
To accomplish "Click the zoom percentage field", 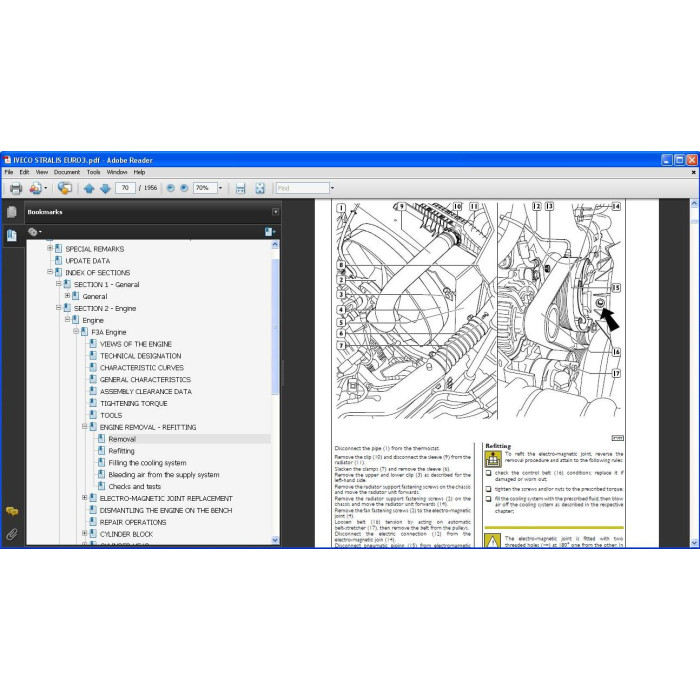I will [x=205, y=188].
